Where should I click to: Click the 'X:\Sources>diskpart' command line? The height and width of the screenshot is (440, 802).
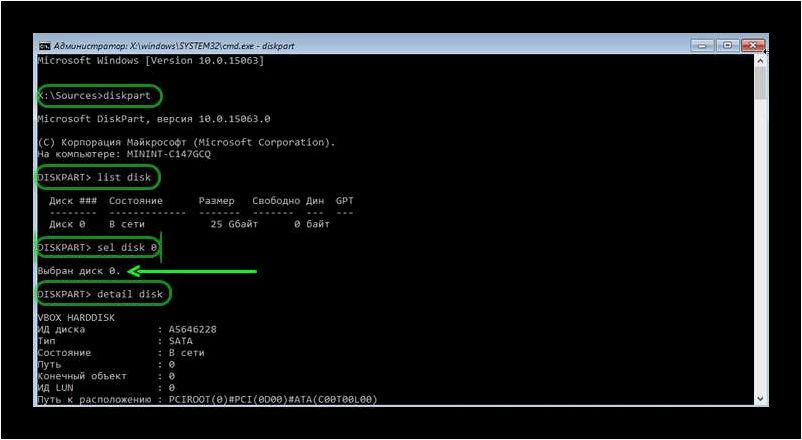pos(94,96)
